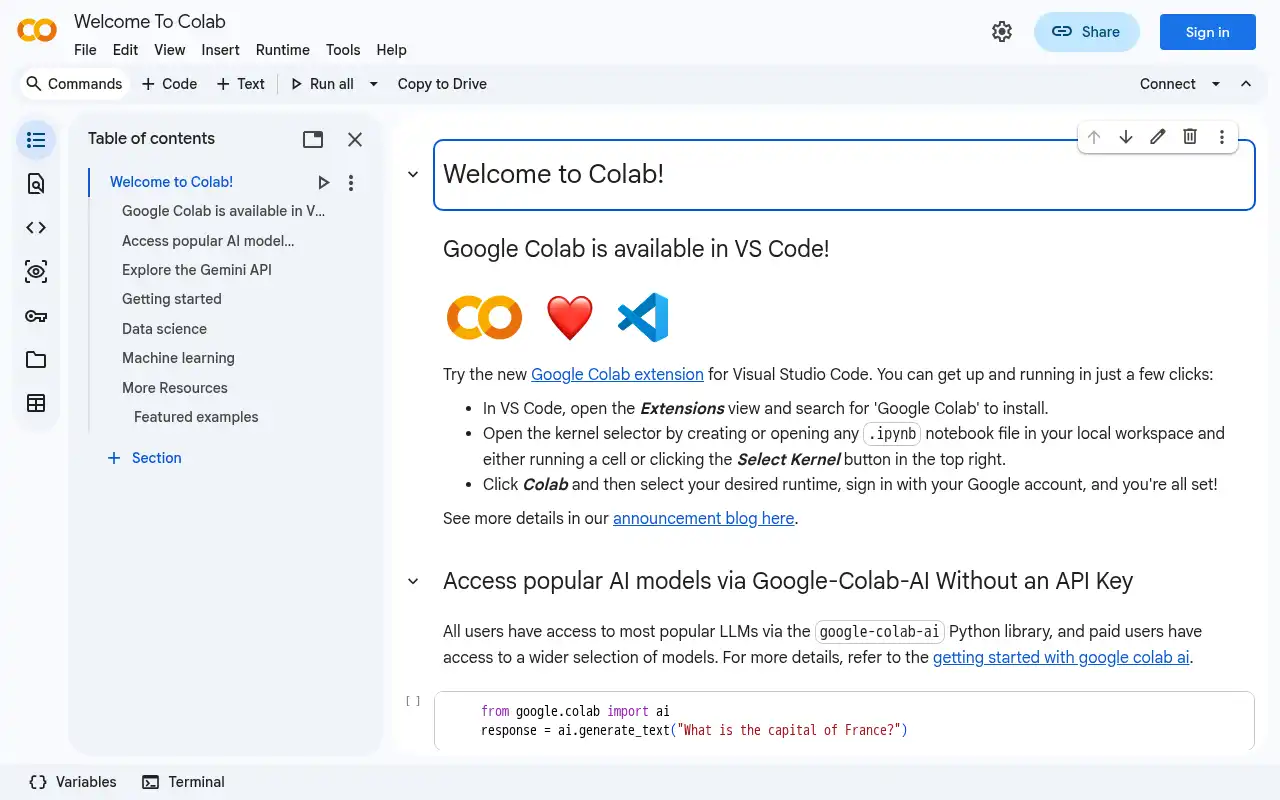
Task: Click the red heart image
Action: (x=570, y=318)
